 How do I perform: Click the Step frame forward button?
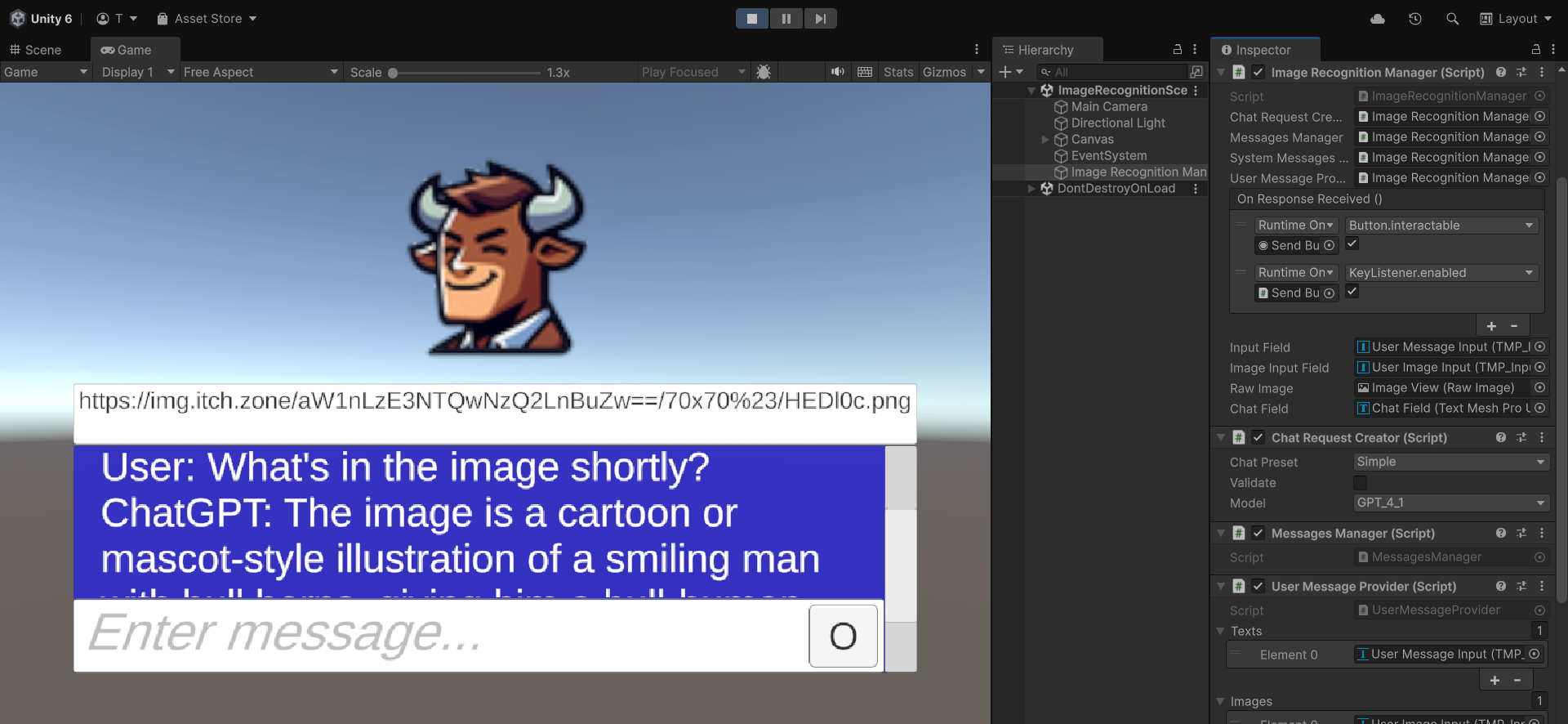click(820, 19)
